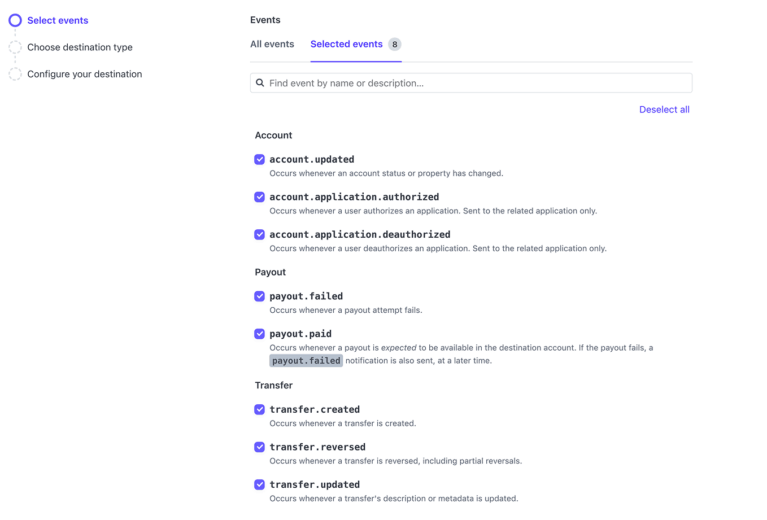
Task: Open the Selected events tab
Action: tap(346, 44)
